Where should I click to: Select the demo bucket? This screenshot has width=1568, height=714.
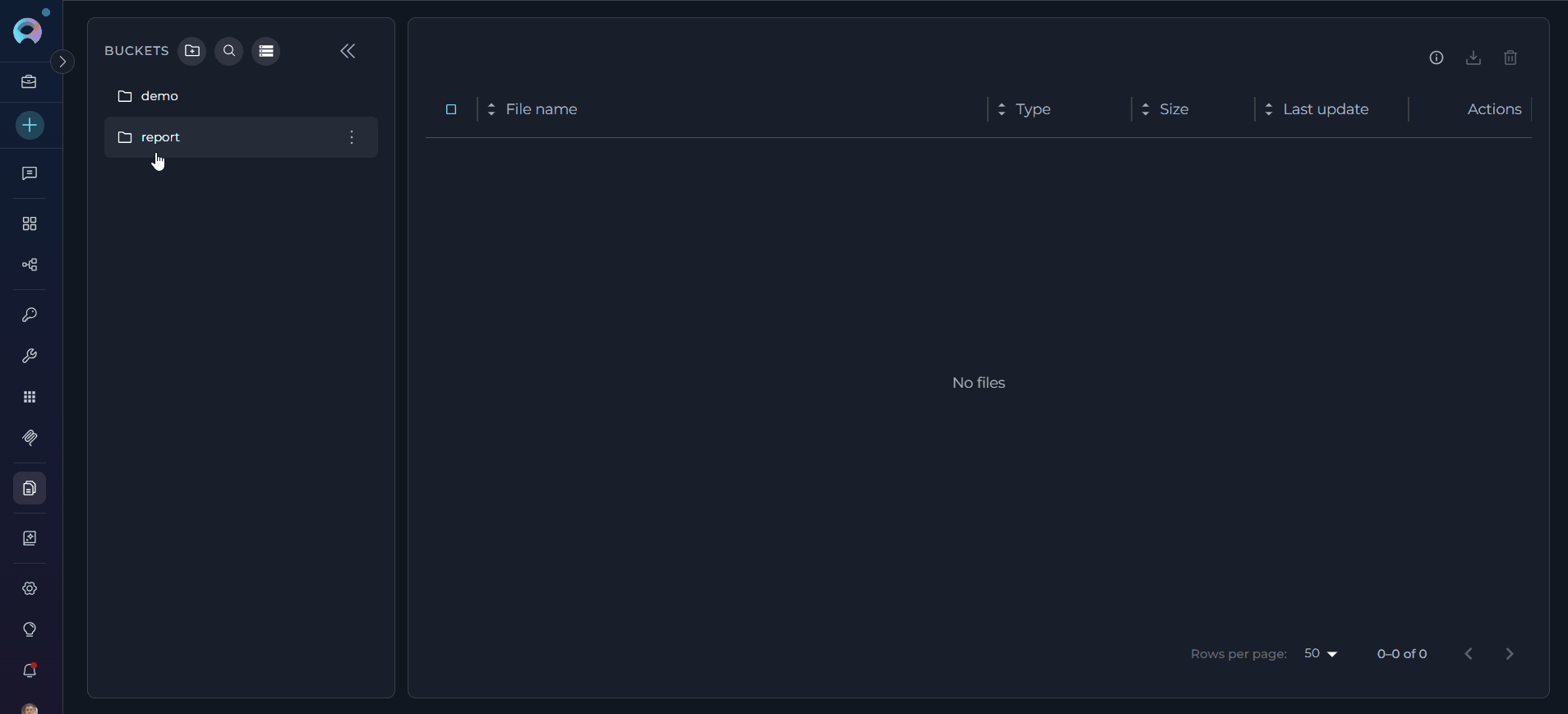(x=159, y=96)
